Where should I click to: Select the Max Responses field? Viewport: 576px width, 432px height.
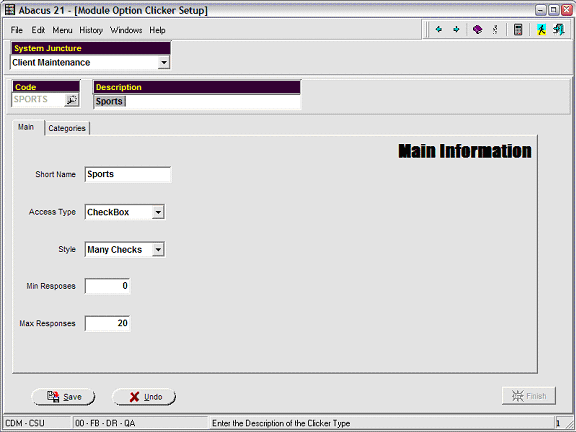(107, 323)
